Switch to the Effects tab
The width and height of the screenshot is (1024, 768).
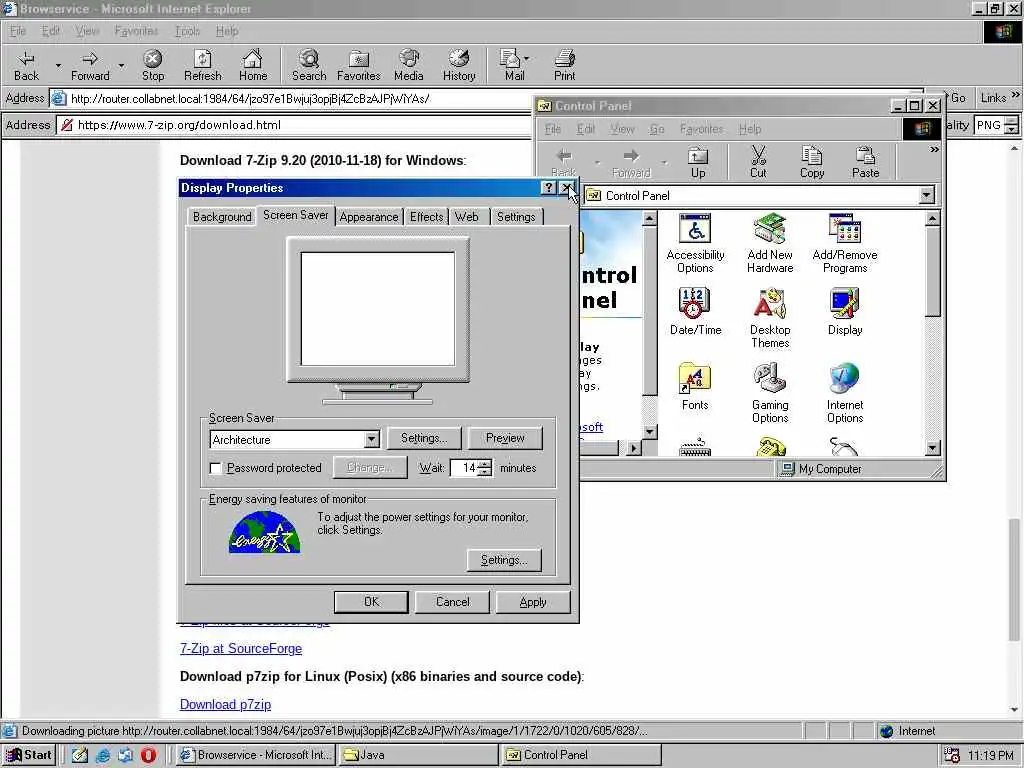(x=426, y=217)
